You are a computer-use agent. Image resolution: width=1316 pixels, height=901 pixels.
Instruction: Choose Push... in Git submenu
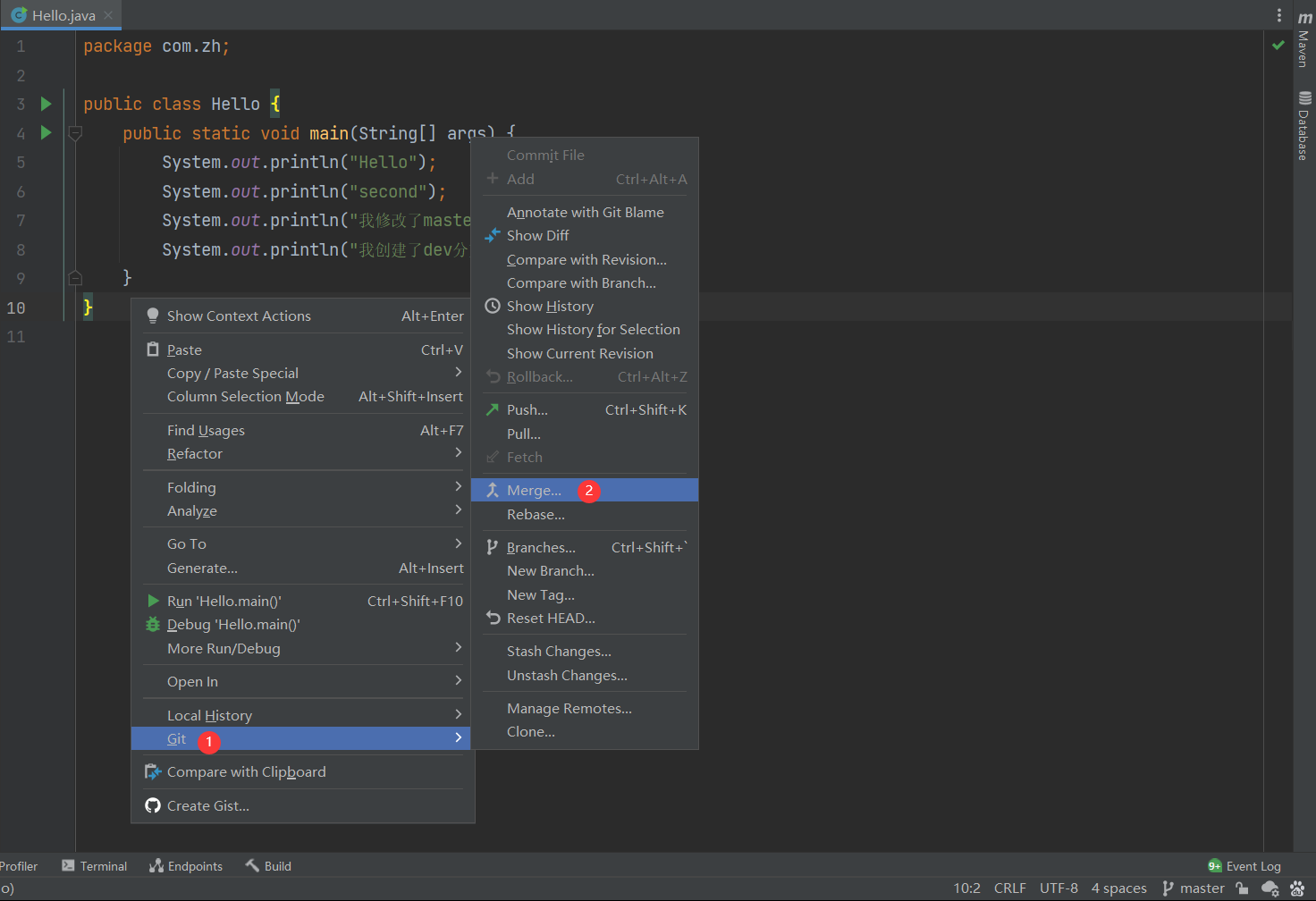585,409
